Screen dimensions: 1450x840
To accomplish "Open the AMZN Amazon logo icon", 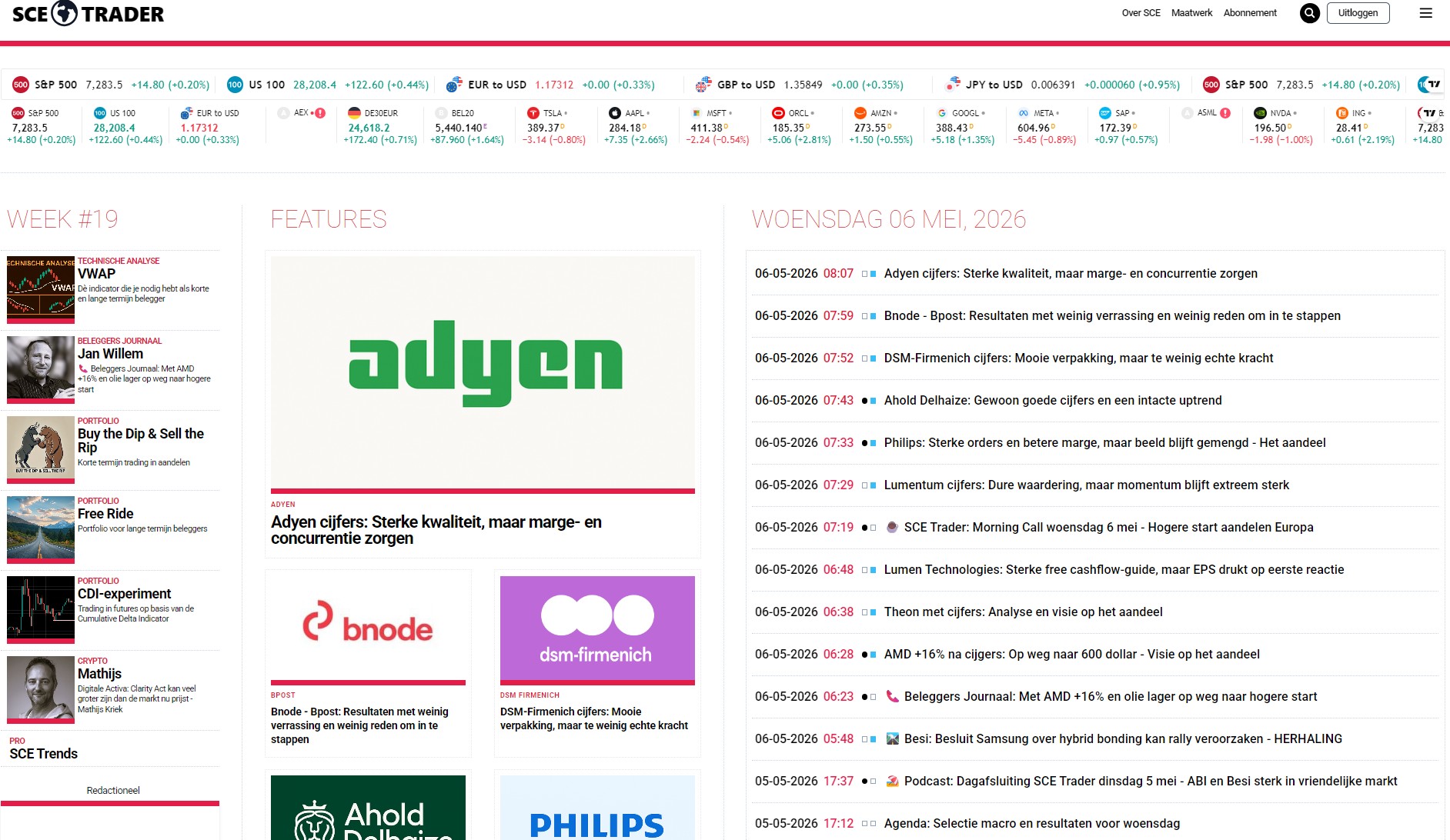I will (x=860, y=113).
